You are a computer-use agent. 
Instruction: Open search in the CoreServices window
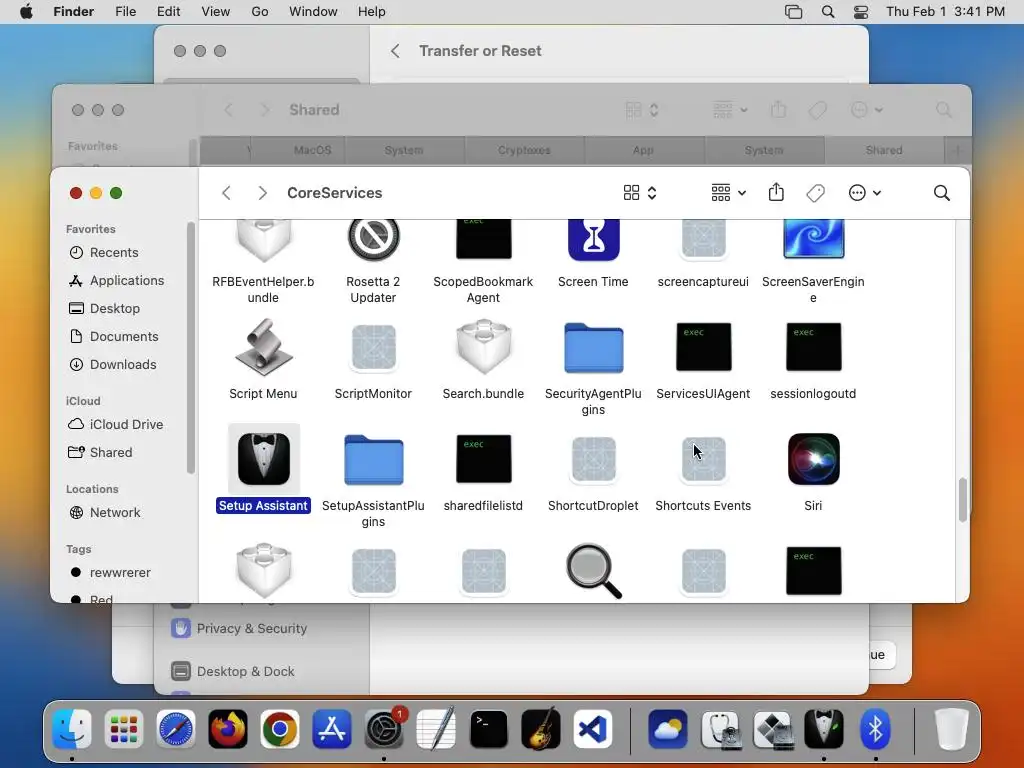[942, 193]
